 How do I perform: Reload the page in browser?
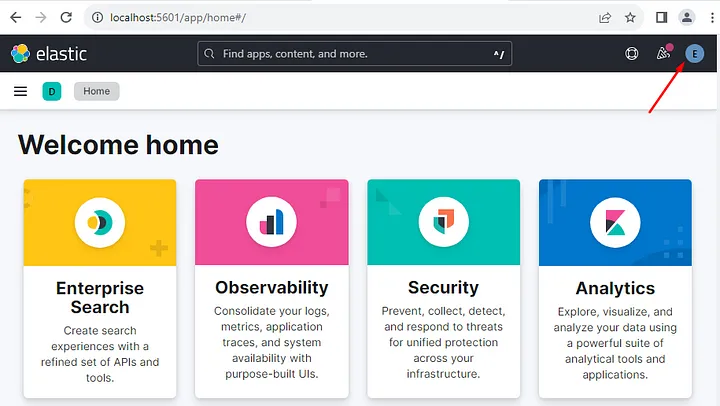pos(66,17)
